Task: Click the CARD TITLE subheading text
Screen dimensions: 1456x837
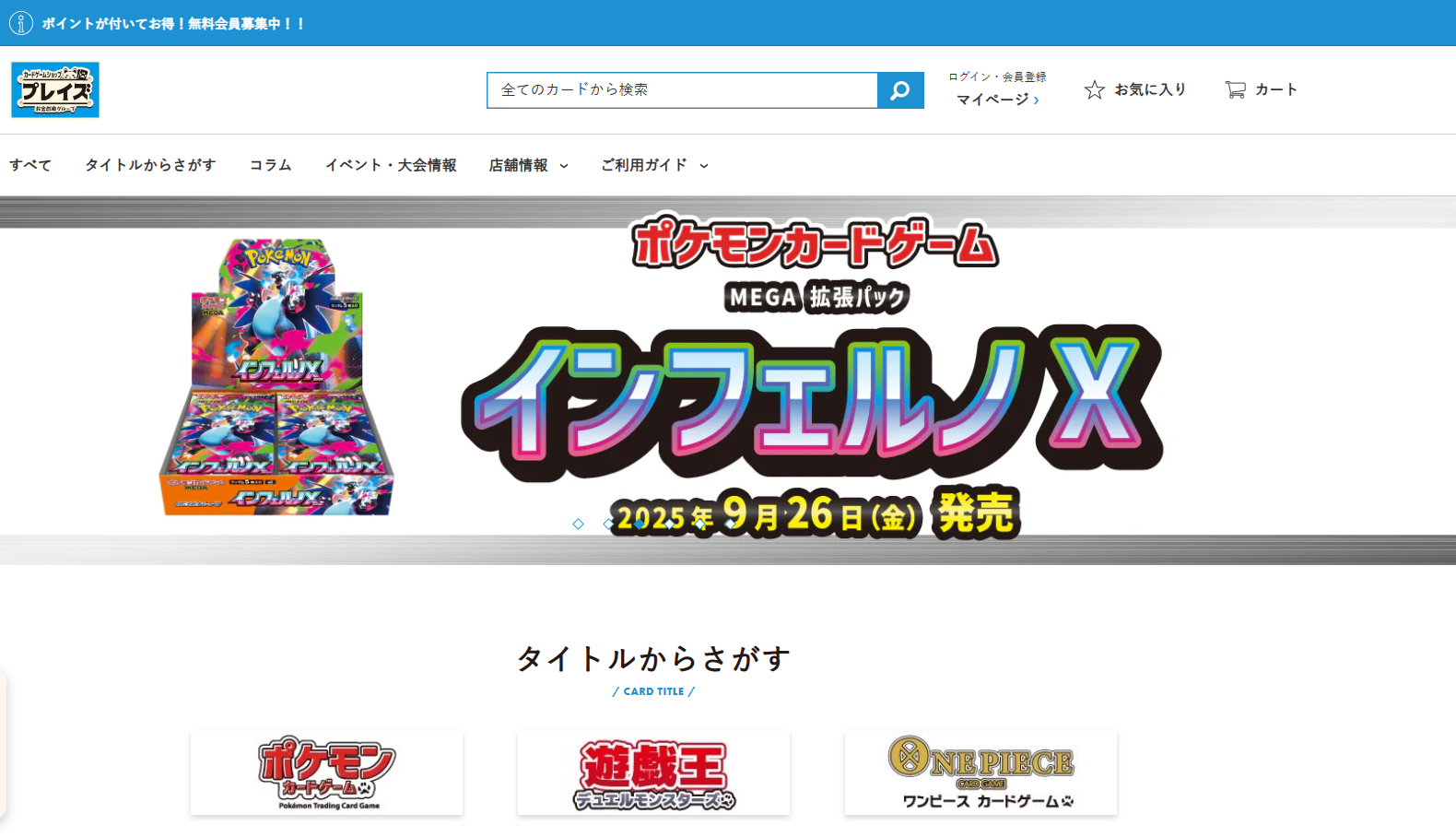Action: [653, 691]
